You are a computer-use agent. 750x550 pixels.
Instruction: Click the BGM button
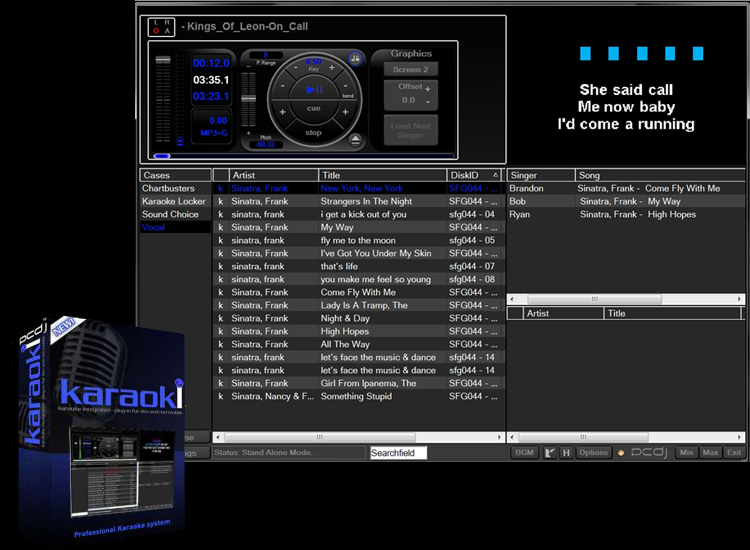tap(524, 452)
